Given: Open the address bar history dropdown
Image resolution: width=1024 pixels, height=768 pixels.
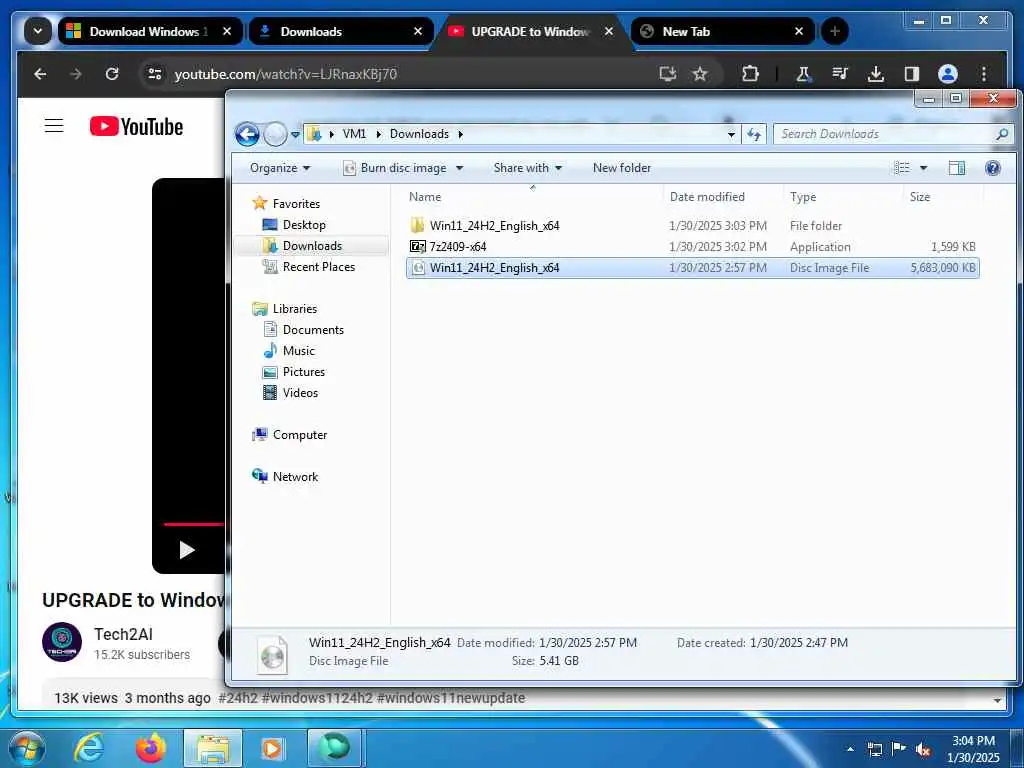Looking at the screenshot, I should click(731, 135).
